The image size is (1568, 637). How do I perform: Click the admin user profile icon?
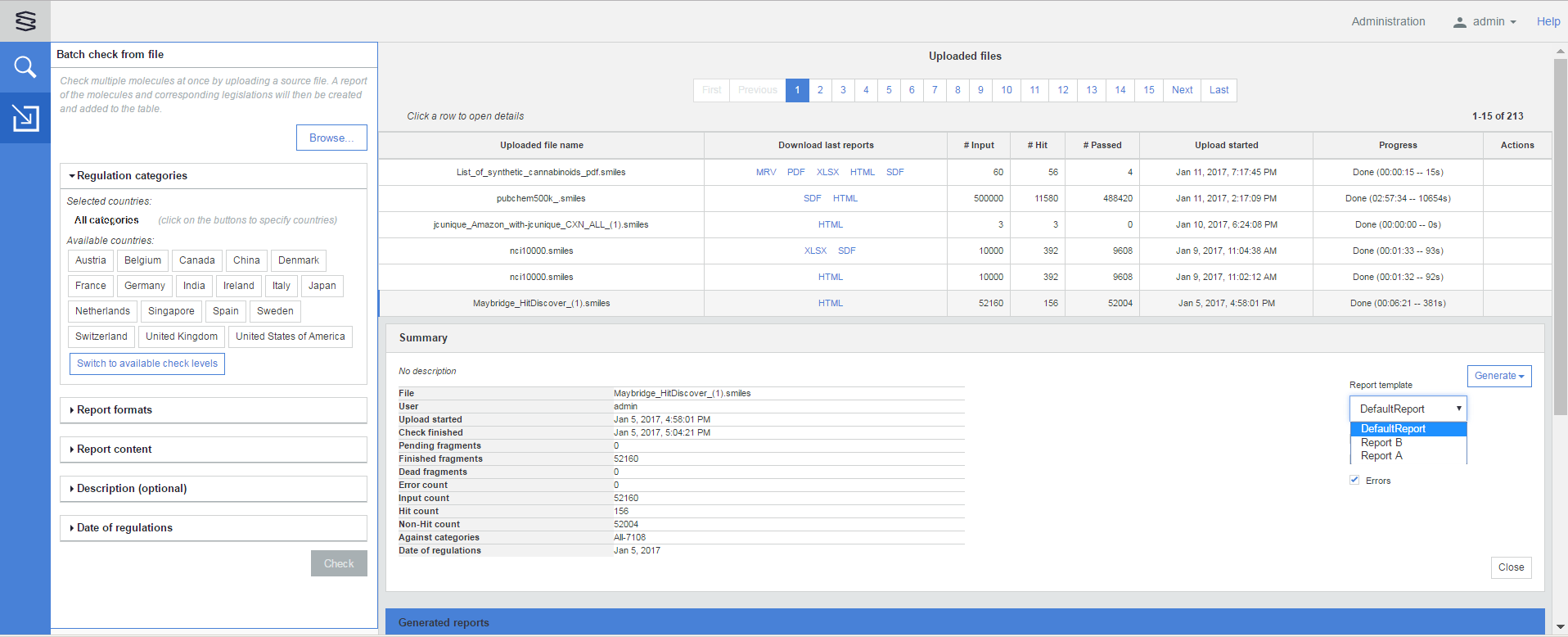[x=1459, y=22]
